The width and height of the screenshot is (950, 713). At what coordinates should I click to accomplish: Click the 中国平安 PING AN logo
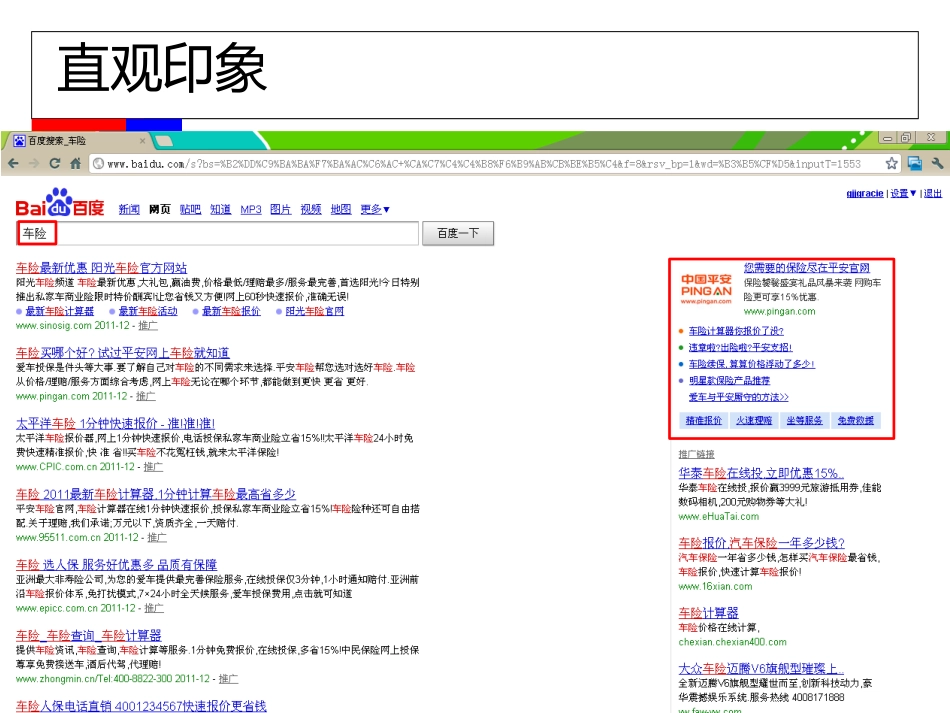click(706, 289)
